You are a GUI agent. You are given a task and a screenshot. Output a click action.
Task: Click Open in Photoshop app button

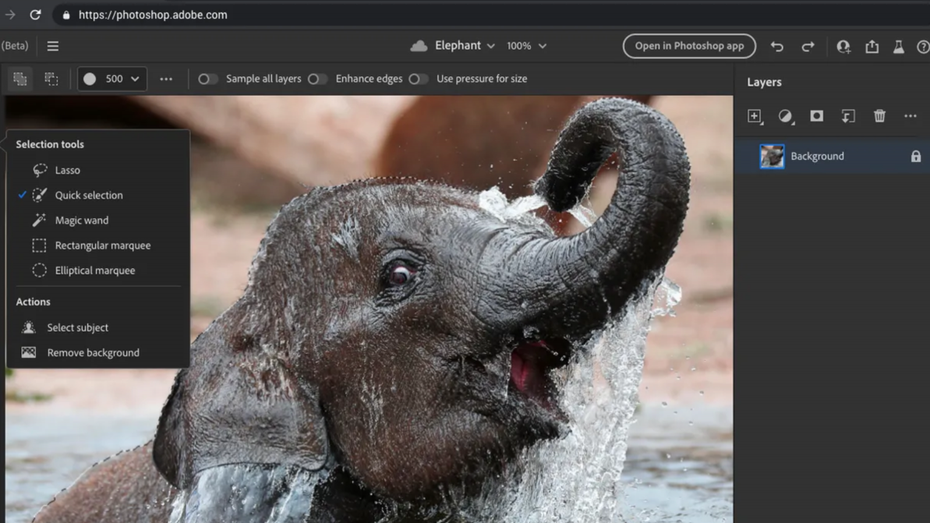click(689, 46)
